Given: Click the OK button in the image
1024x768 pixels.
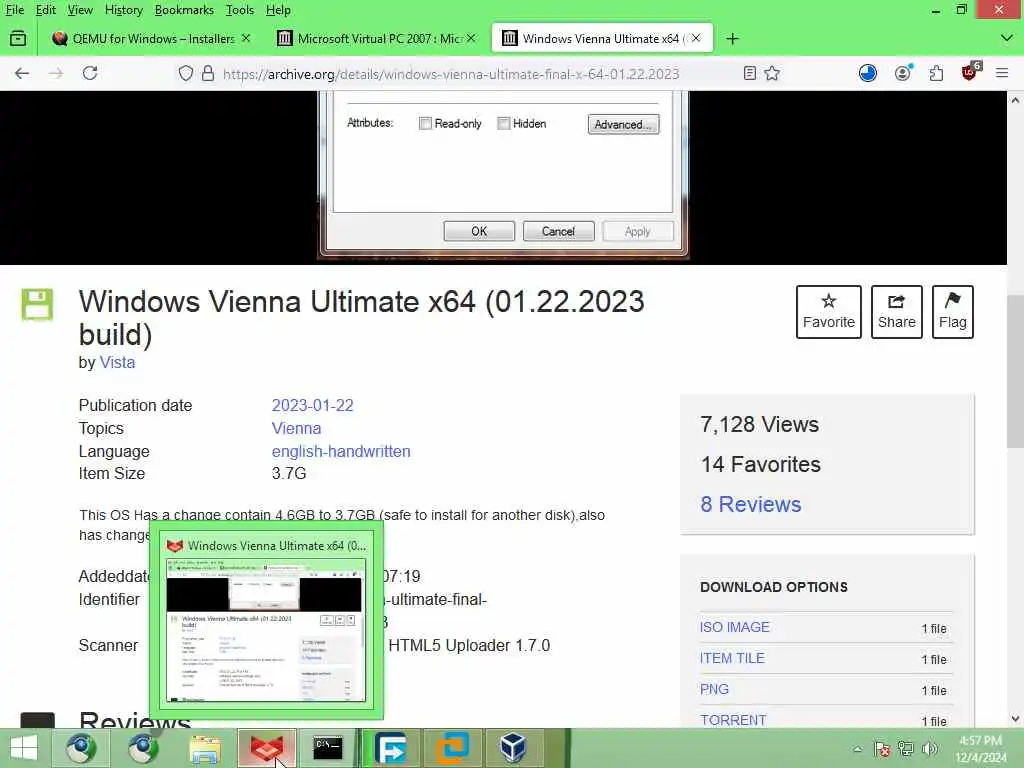Looking at the screenshot, I should tap(479, 231).
